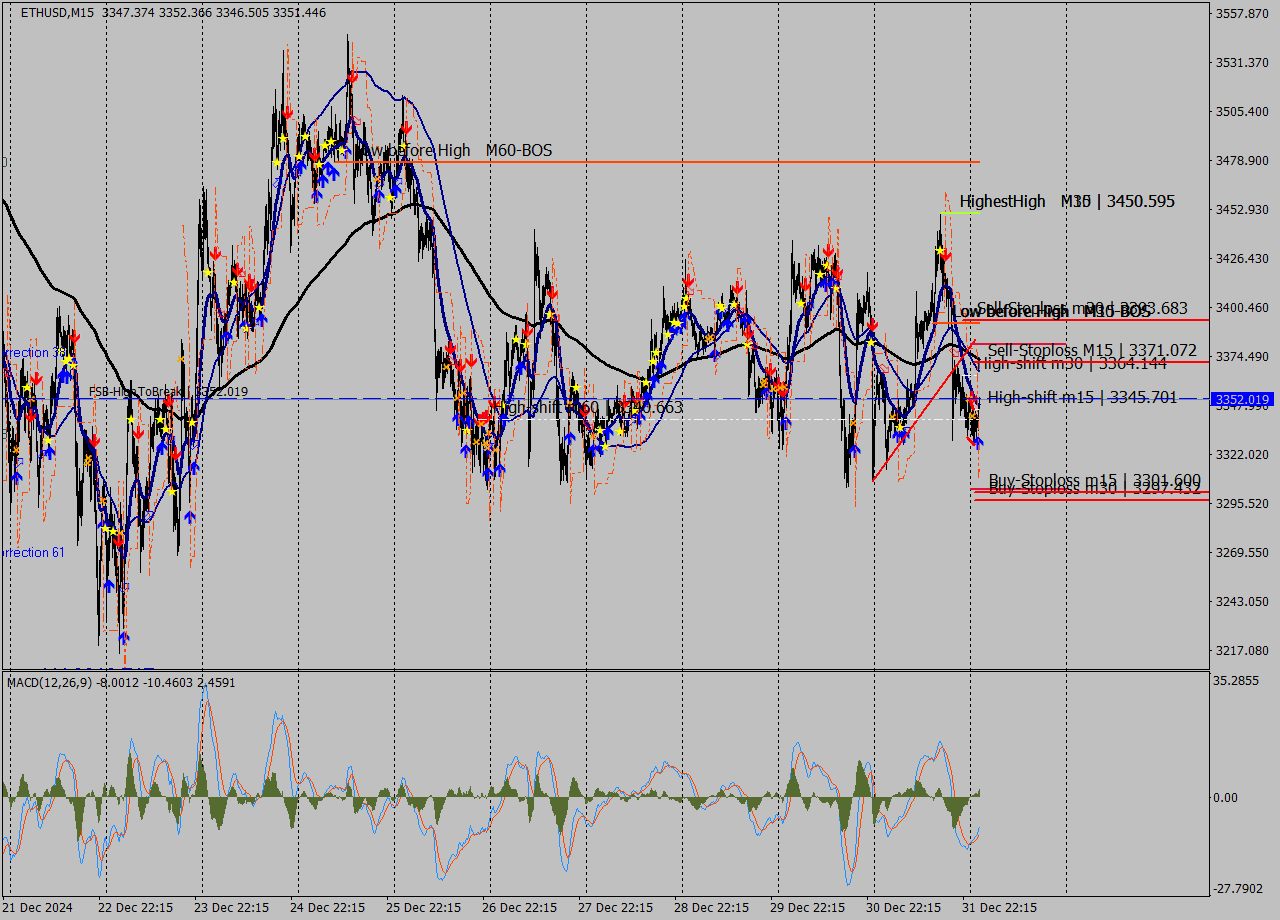Image resolution: width=1280 pixels, height=920 pixels.
Task: Click the 3400.460 price axis label
Action: 1241,308
